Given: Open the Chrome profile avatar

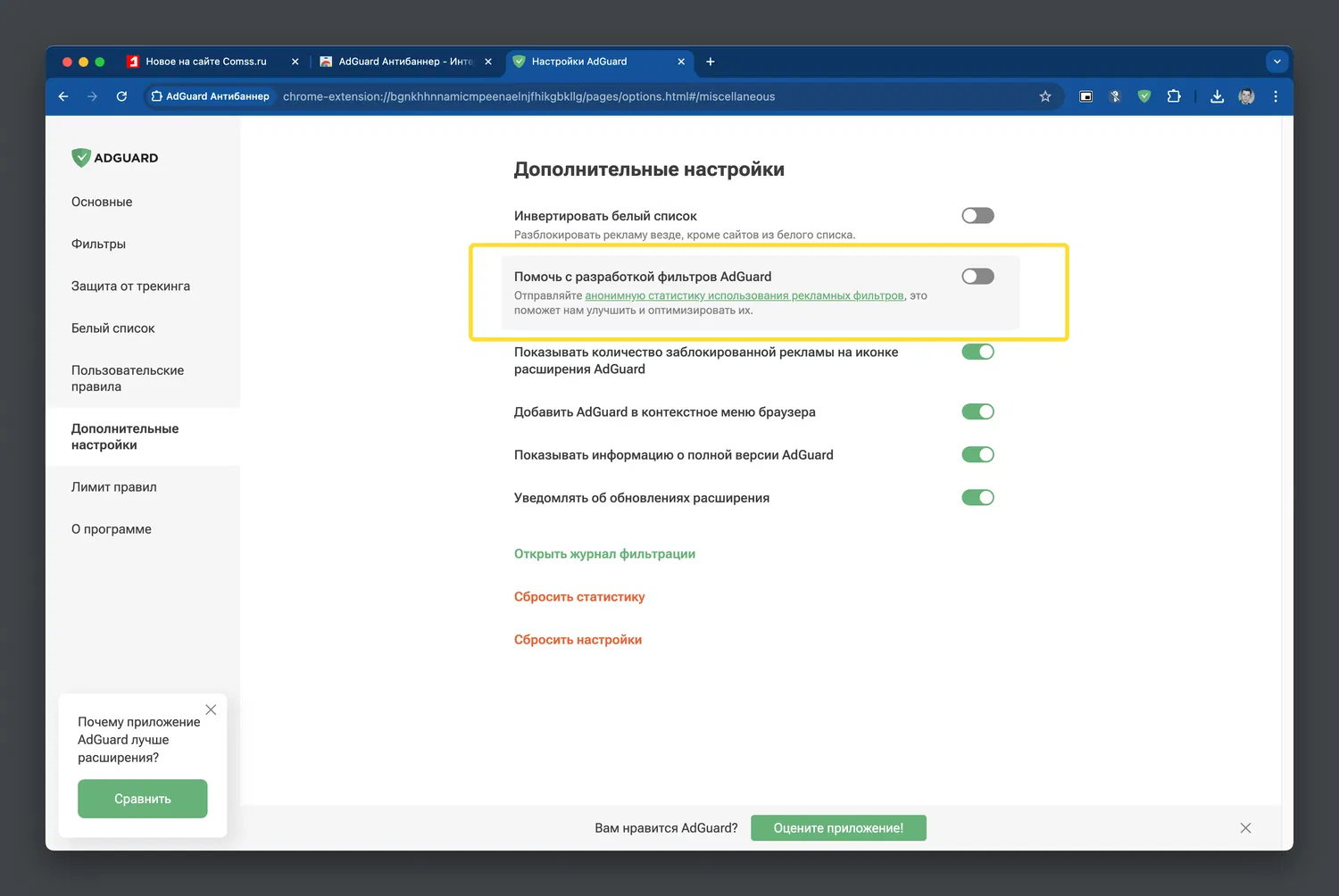Looking at the screenshot, I should coord(1246,96).
